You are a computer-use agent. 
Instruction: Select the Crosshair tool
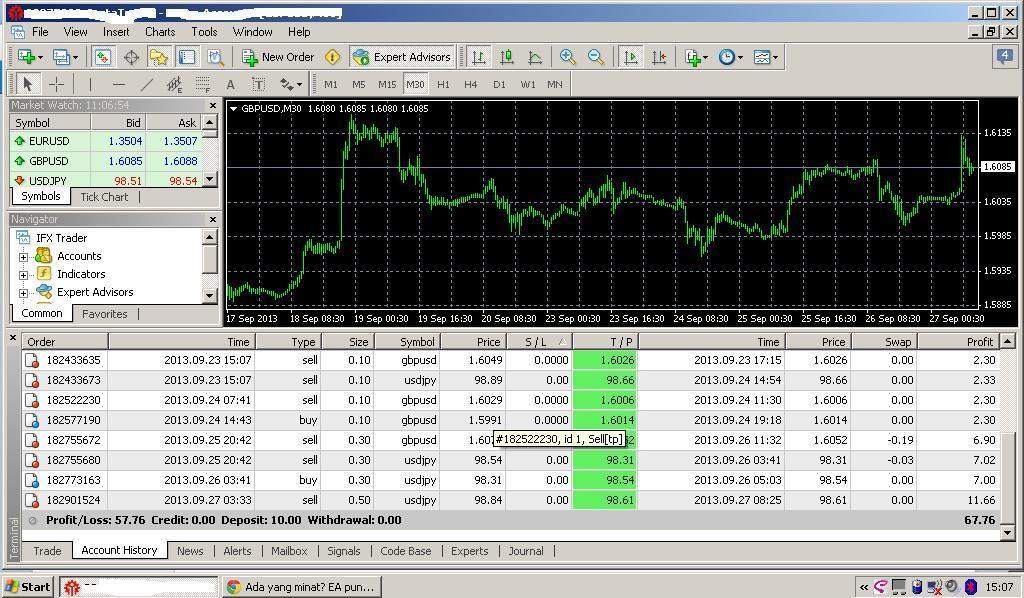[x=57, y=84]
